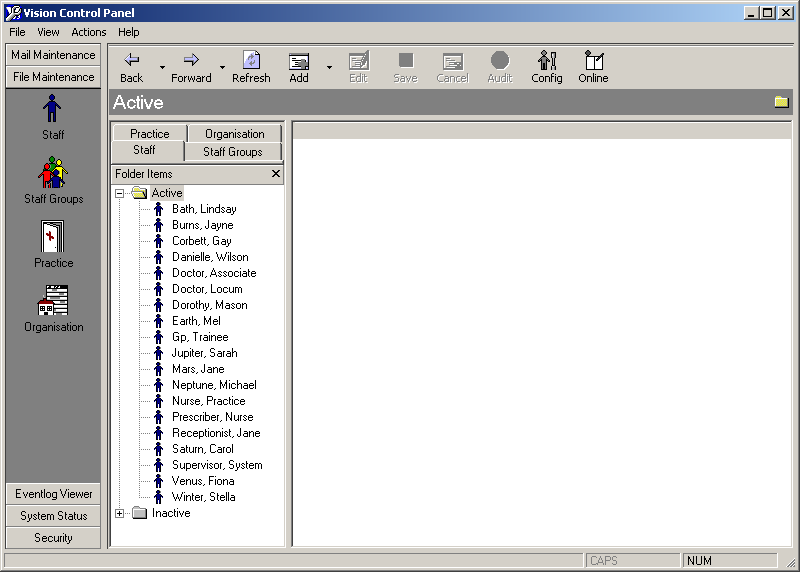Open the Forward history dropdown arrow

pyautogui.click(x=222, y=67)
